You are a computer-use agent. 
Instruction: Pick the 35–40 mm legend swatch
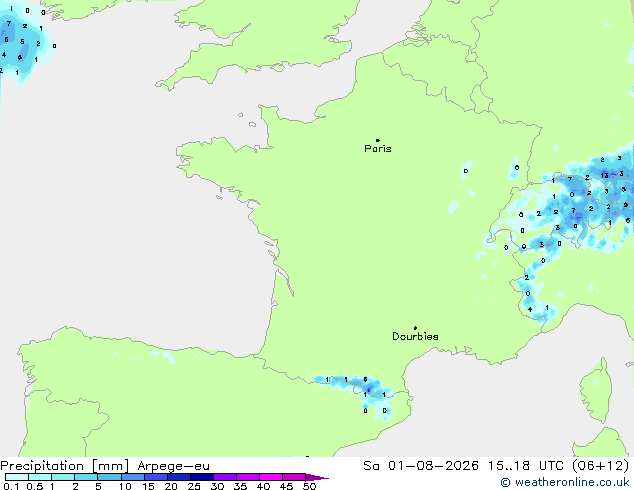247,477
